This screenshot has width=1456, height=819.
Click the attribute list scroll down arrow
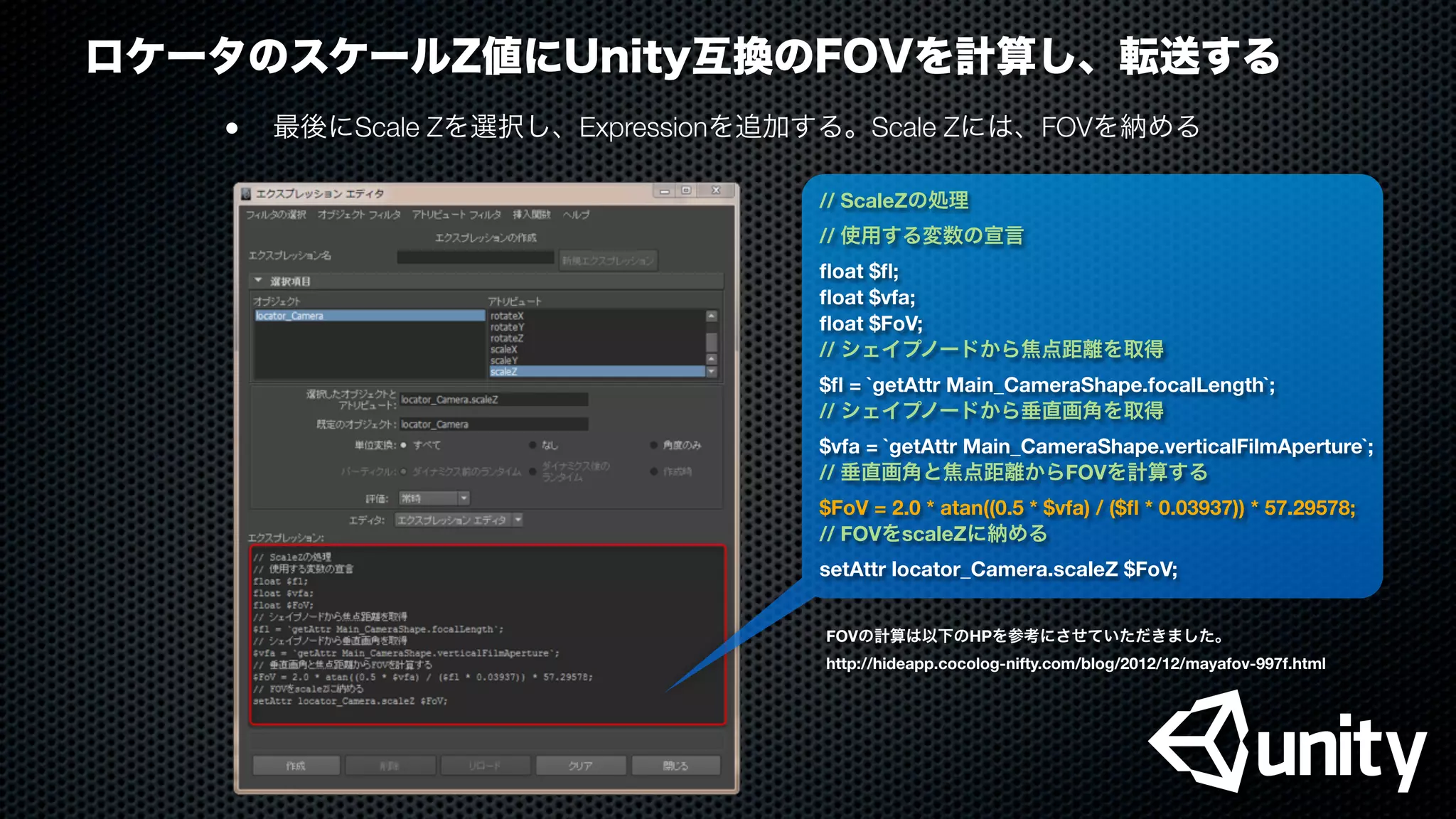click(x=712, y=372)
